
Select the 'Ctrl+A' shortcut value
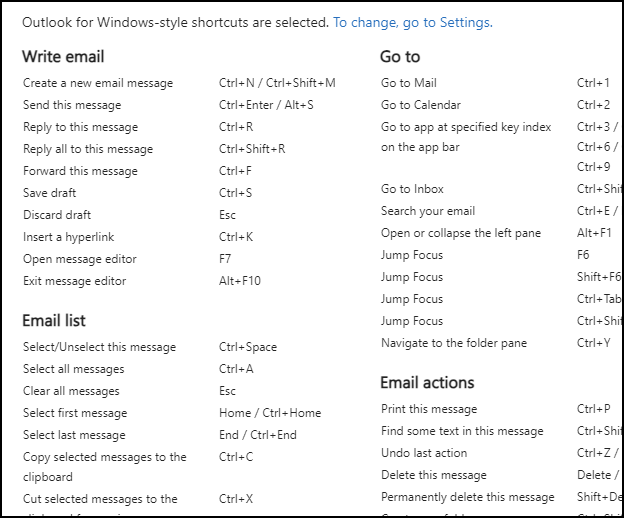pos(236,369)
